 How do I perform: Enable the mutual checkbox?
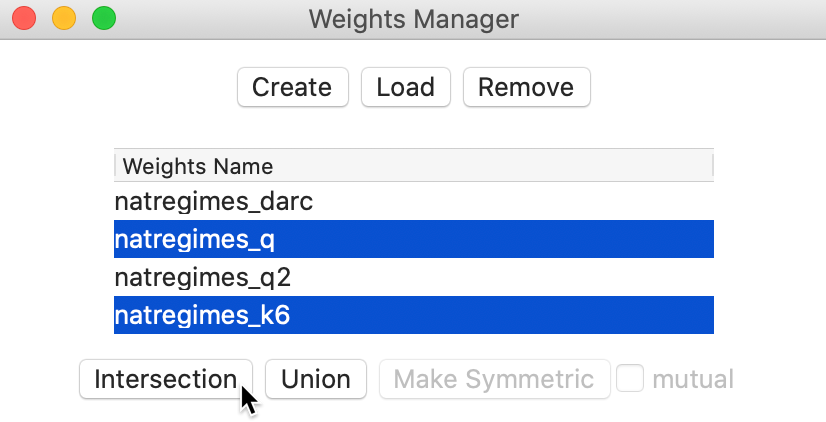pyautogui.click(x=630, y=378)
